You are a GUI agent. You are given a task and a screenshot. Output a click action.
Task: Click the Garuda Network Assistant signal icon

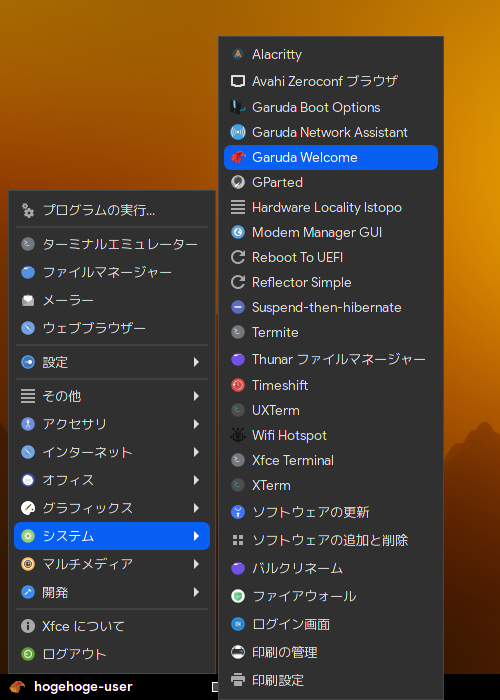coord(238,132)
